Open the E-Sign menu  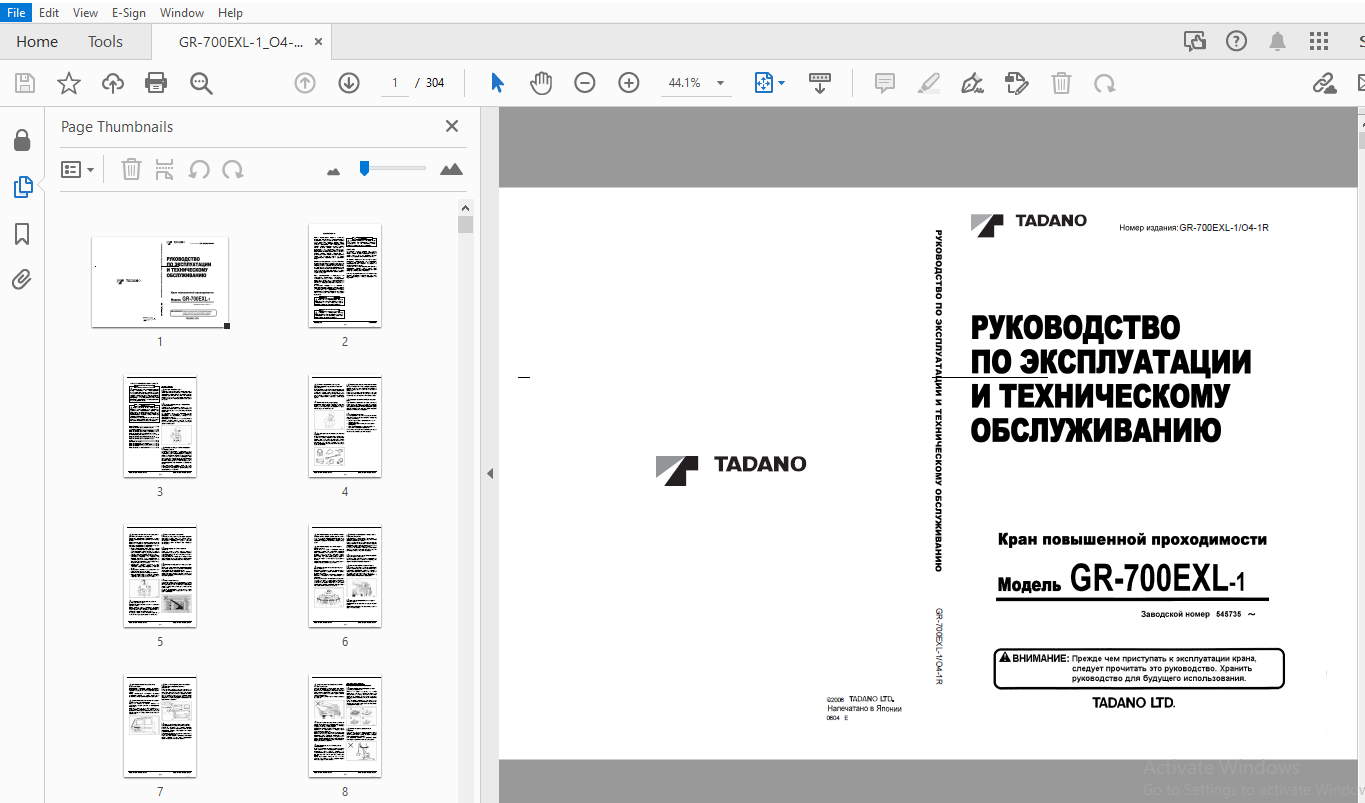click(129, 13)
